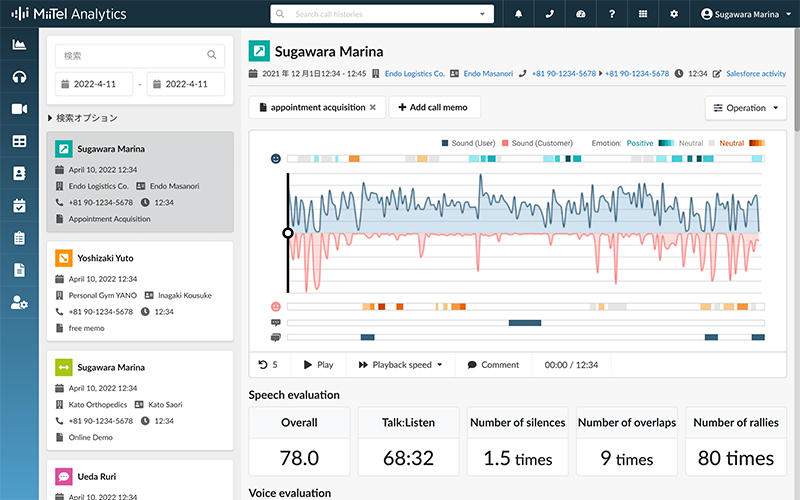Open the document sidebar icon
This screenshot has height=500, width=800.
pos(19,270)
